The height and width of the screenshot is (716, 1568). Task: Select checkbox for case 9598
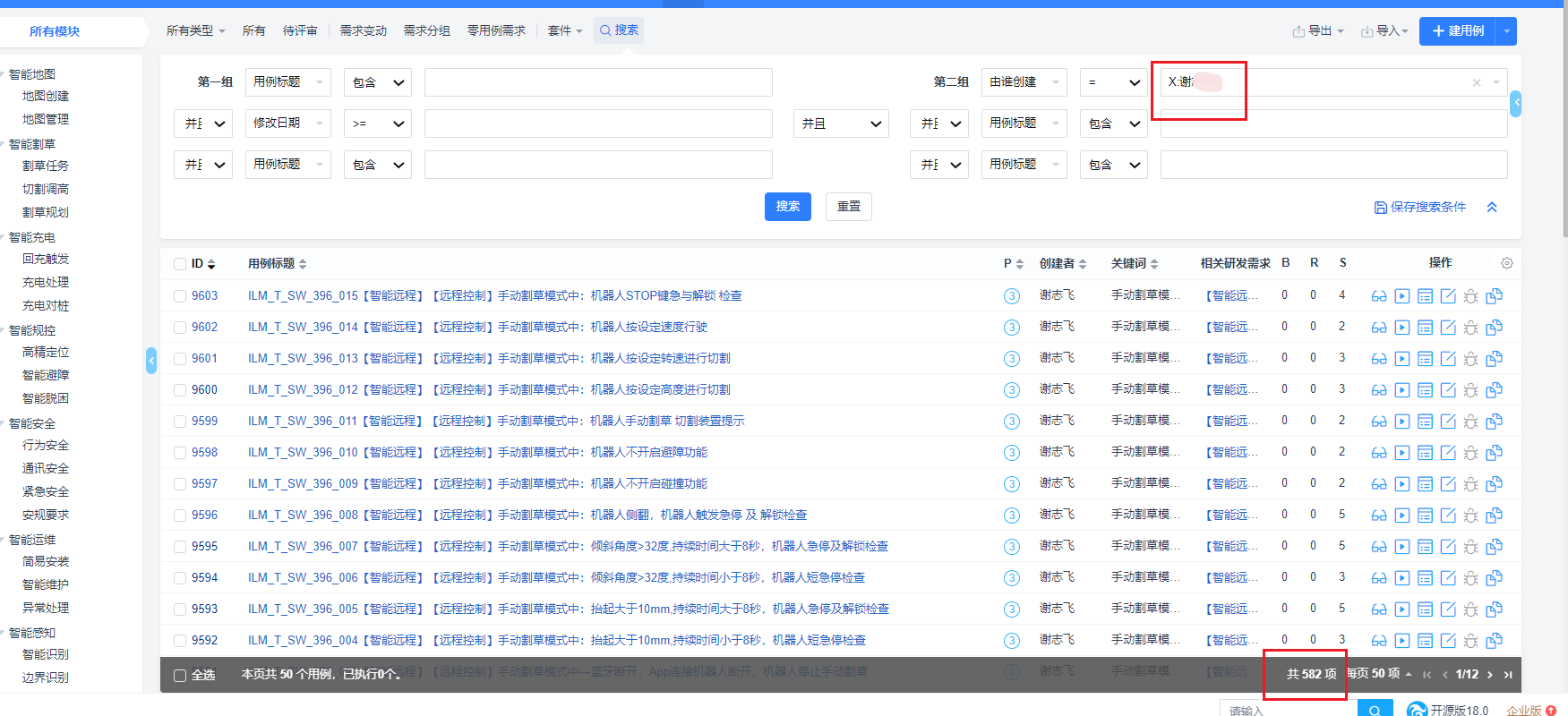tap(180, 453)
